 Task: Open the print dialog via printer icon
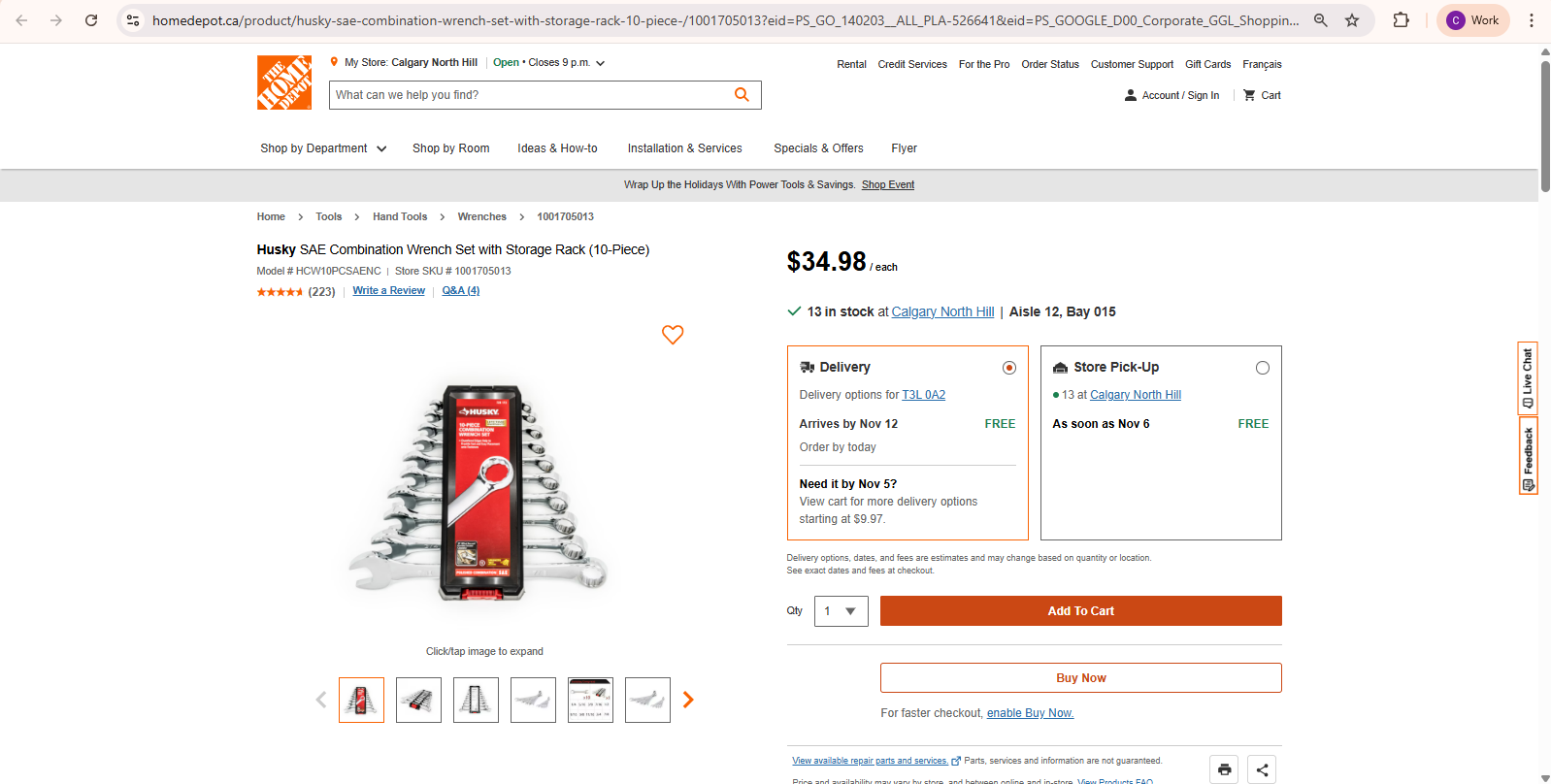point(1223,768)
